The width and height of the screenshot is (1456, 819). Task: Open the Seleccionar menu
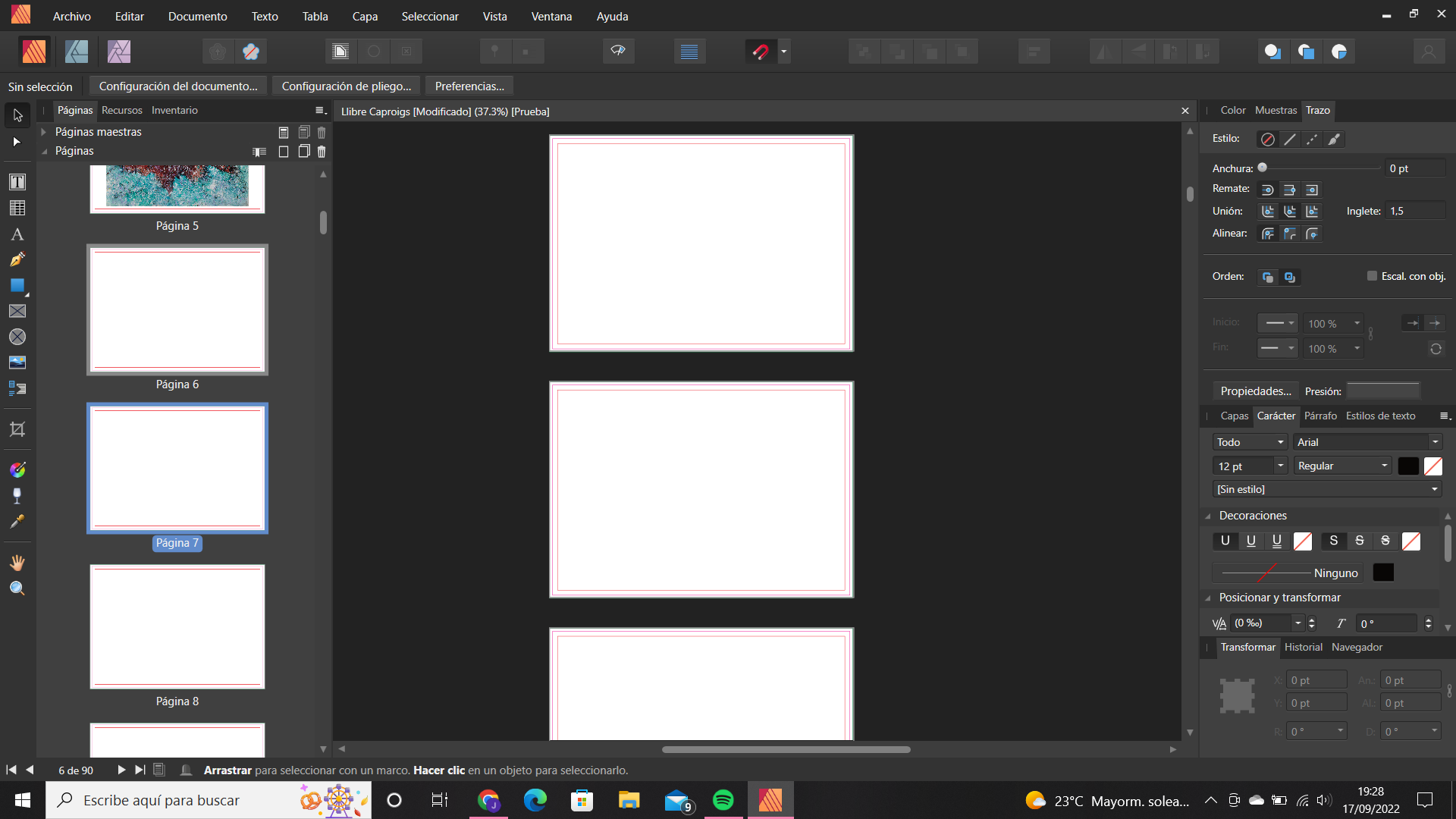tap(430, 16)
